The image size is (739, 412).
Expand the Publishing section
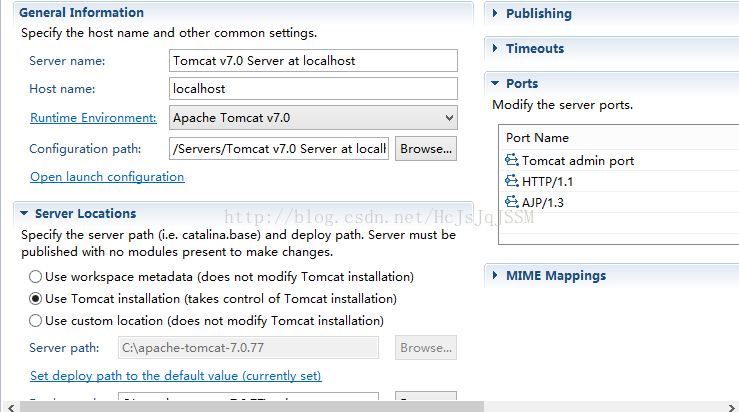click(x=495, y=13)
